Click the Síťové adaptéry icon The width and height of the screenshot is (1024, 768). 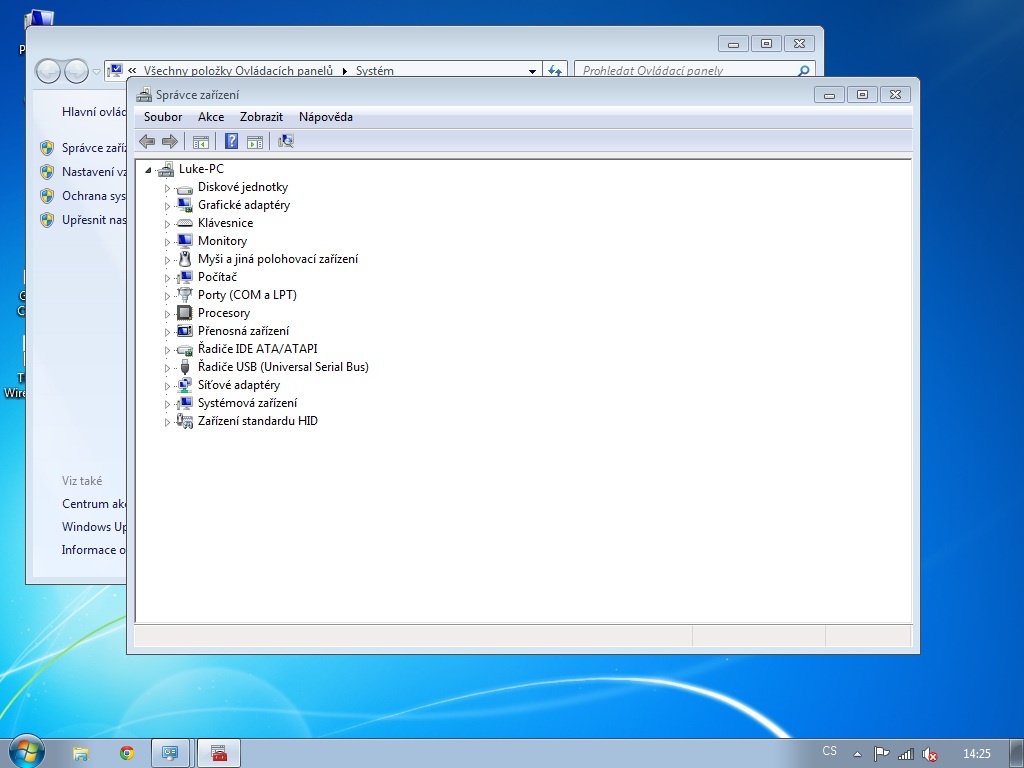tap(185, 385)
